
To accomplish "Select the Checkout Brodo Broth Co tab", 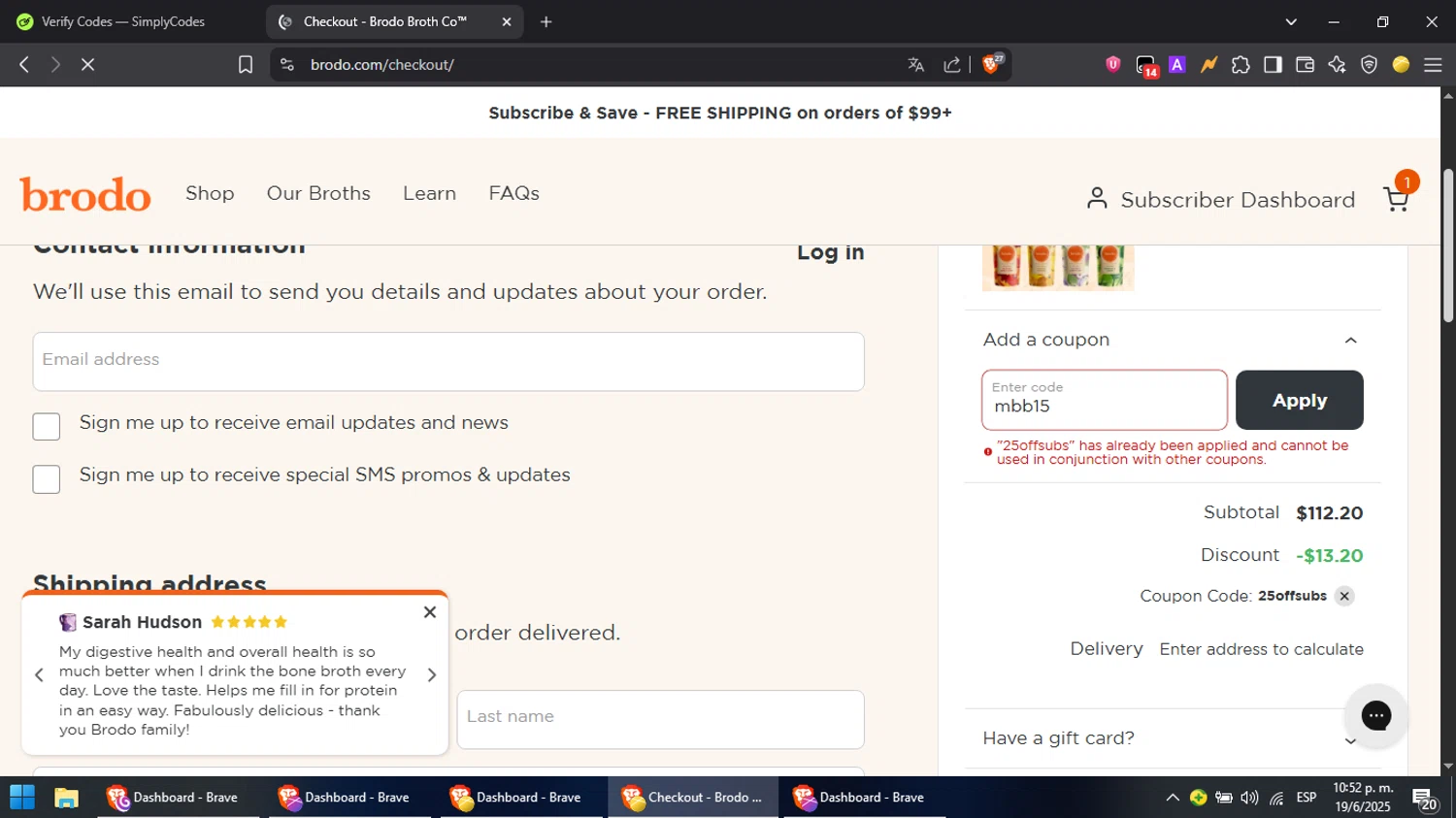I will (x=385, y=21).
